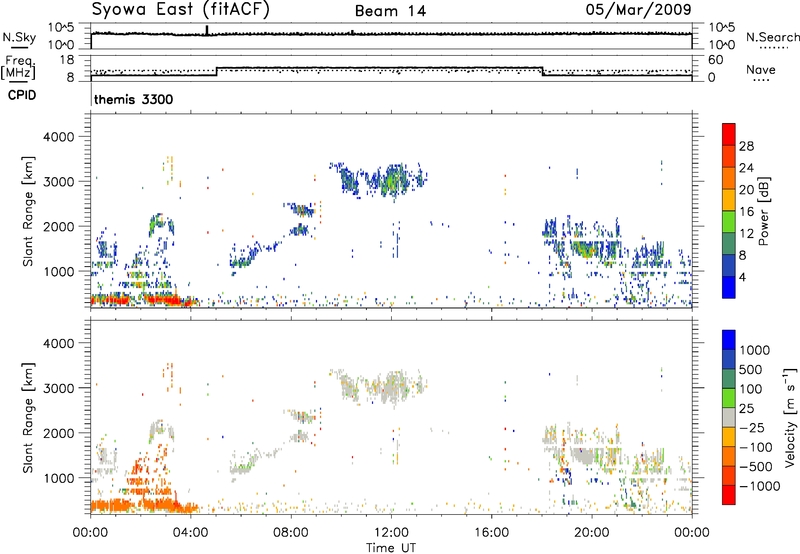Select the '08:00' time axis label
Screen dimensions: 800x554
tap(291, 533)
